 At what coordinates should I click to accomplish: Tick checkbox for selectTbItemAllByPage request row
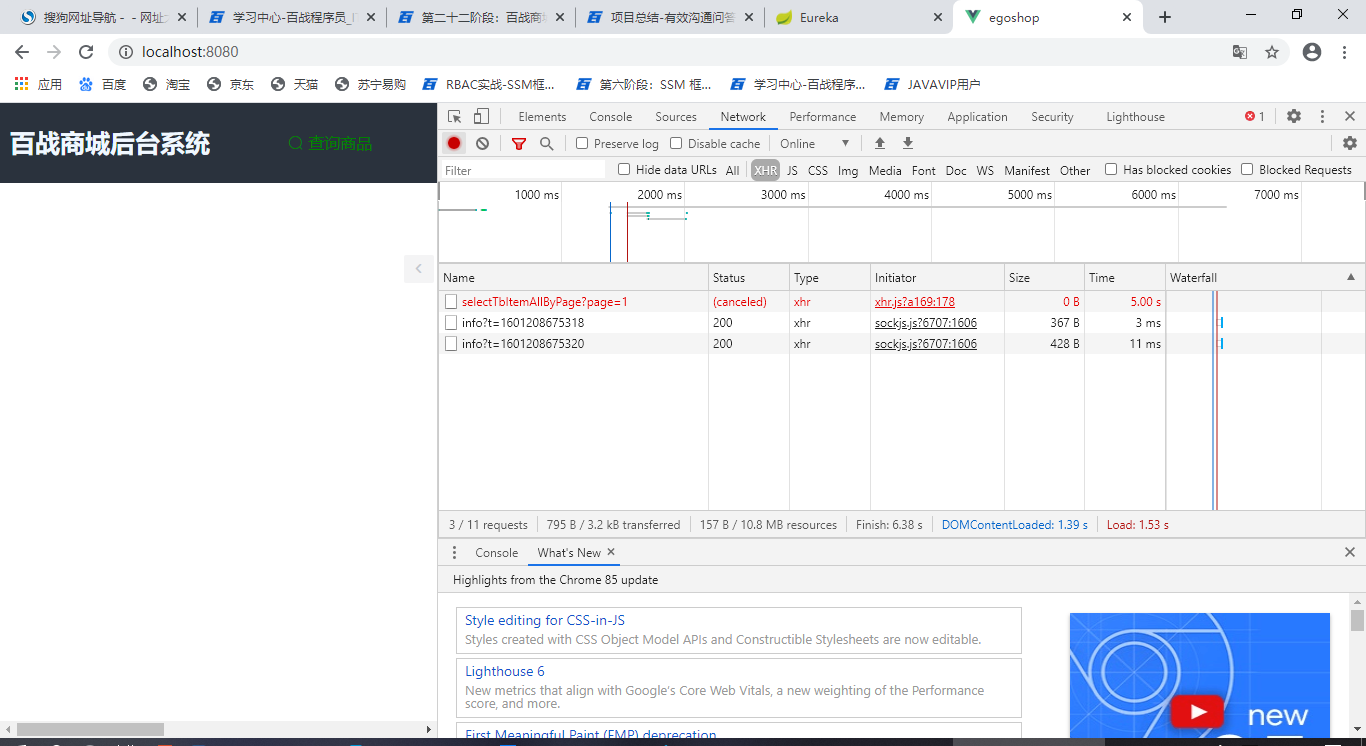pyautogui.click(x=451, y=301)
